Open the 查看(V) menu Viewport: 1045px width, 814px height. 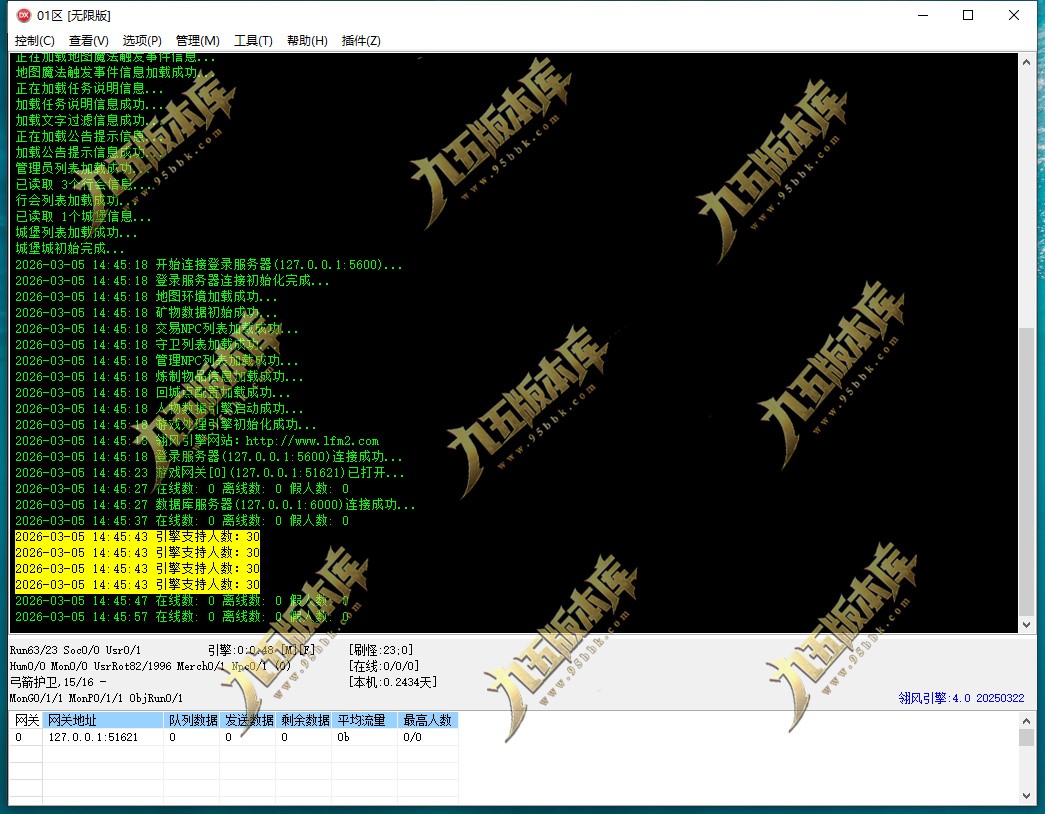[x=89, y=41]
